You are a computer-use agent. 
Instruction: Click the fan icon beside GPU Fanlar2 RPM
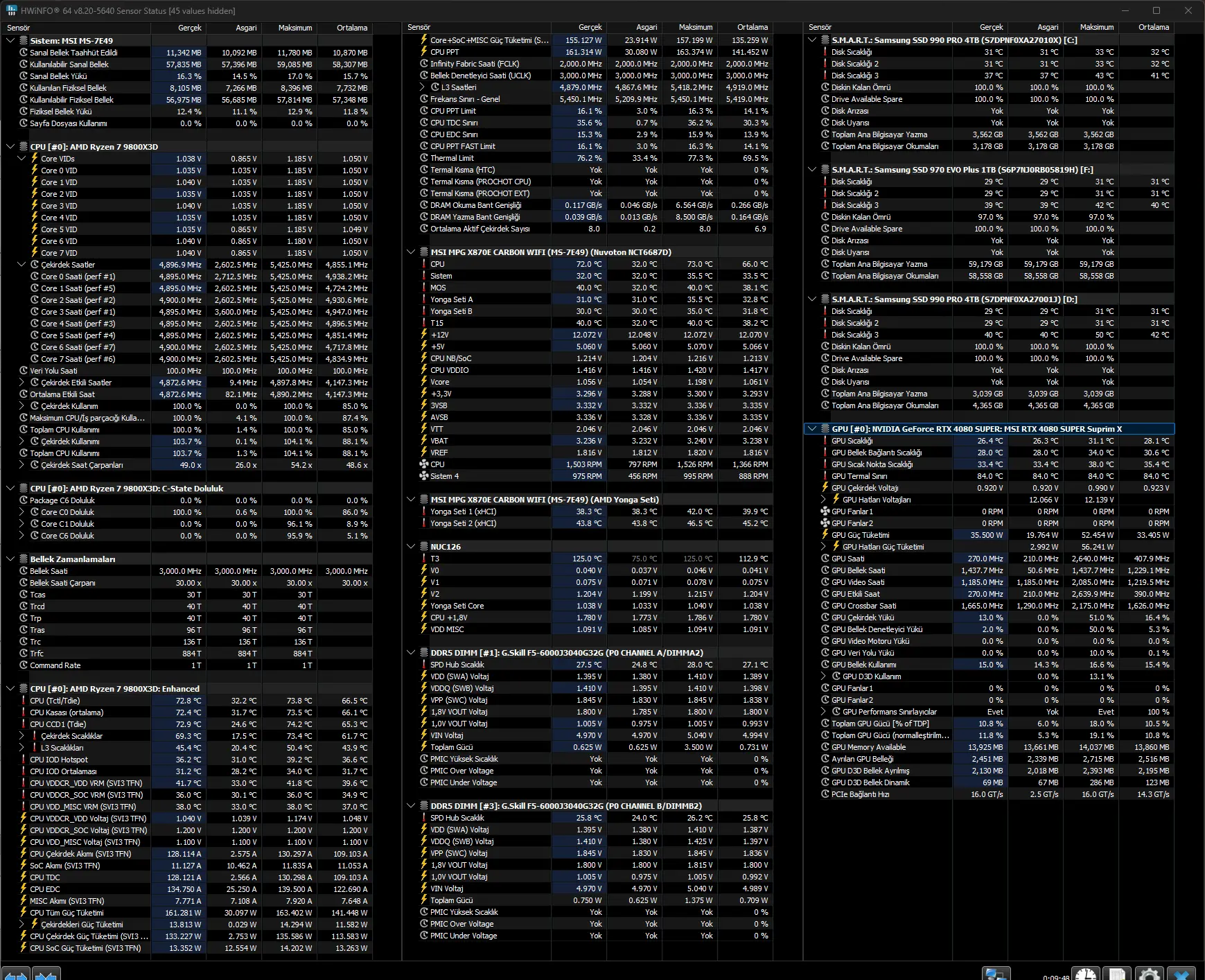coord(825,523)
